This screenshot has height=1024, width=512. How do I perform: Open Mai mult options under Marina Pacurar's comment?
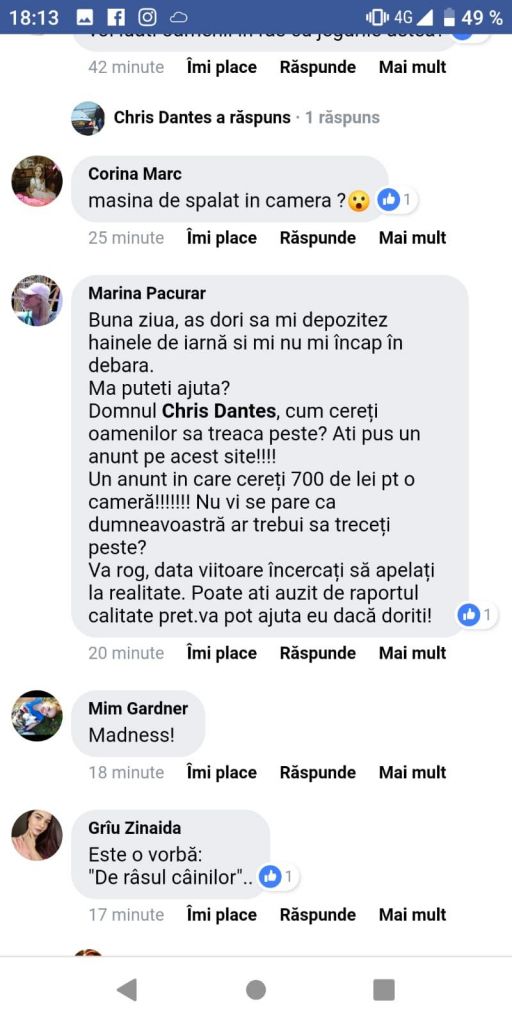[412, 653]
